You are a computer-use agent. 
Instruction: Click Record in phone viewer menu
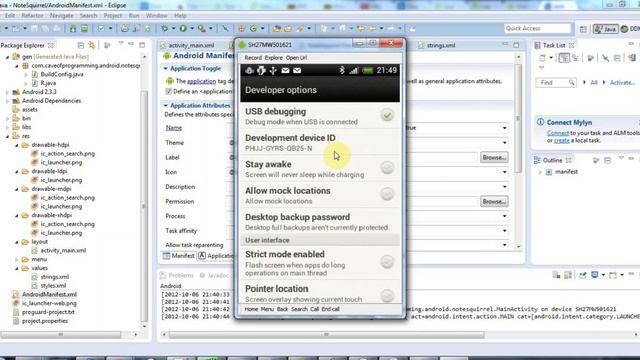253,58
